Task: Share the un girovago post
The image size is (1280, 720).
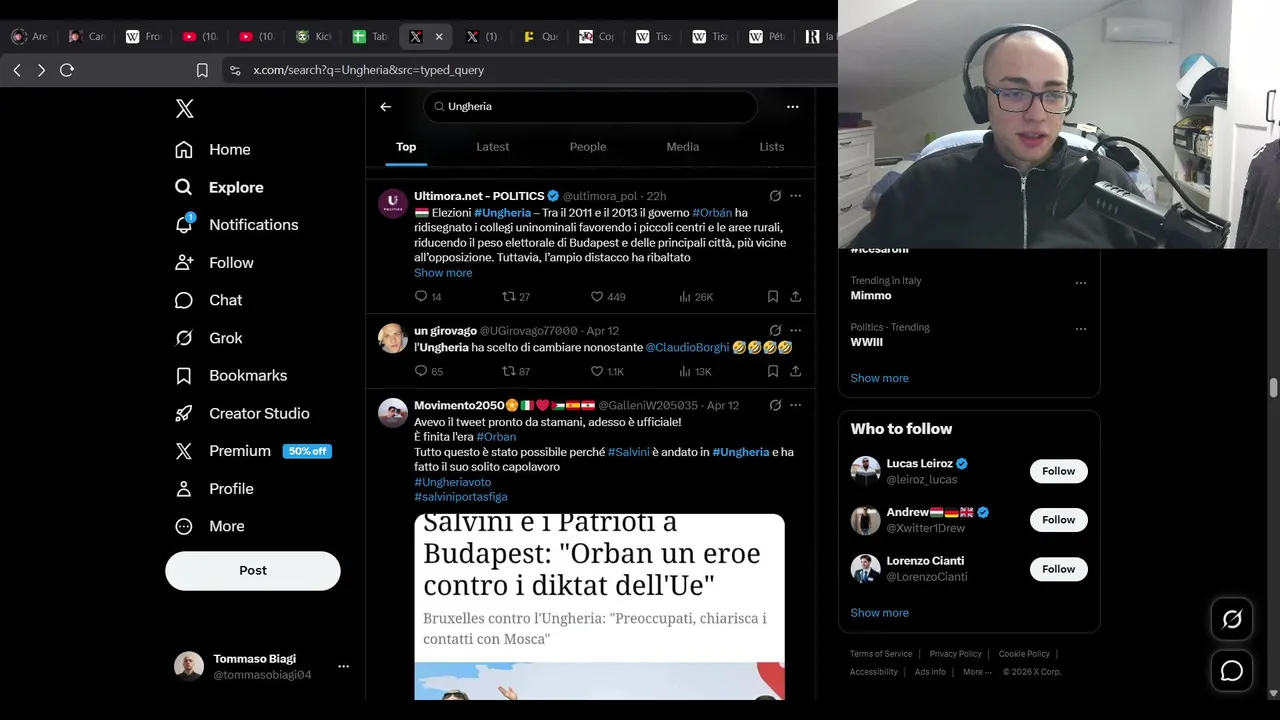Action: [x=796, y=371]
